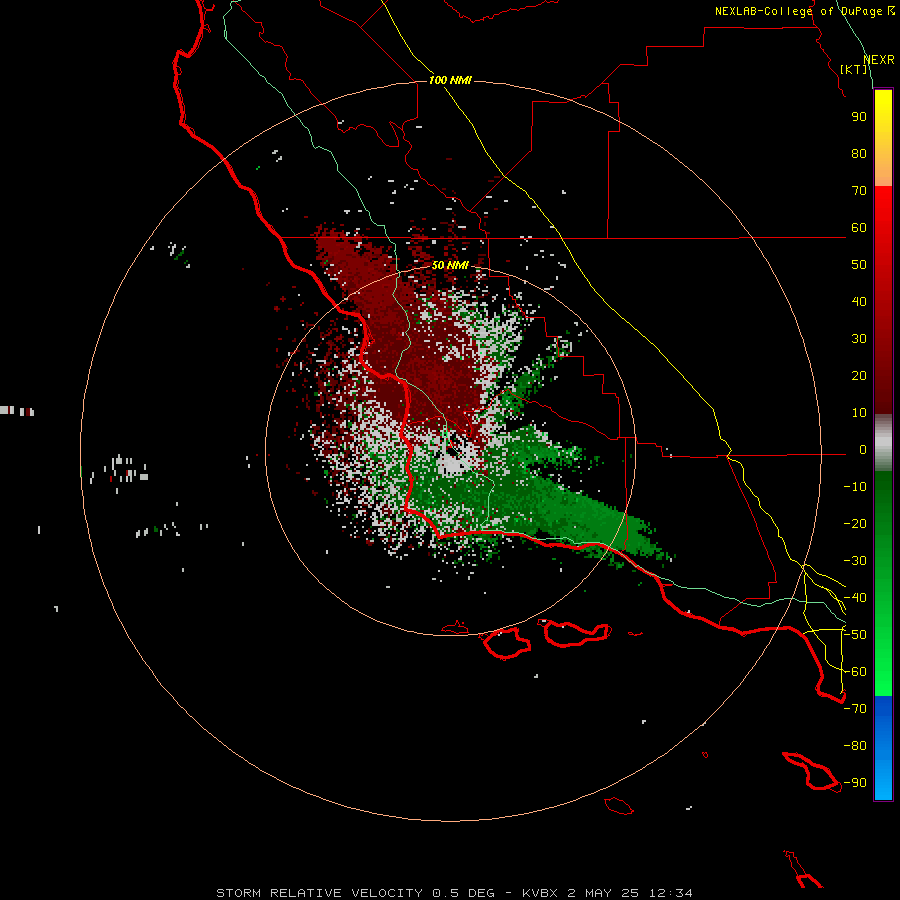
Task: Click the -80 value on the color scale
Action: pyautogui.click(x=855, y=746)
